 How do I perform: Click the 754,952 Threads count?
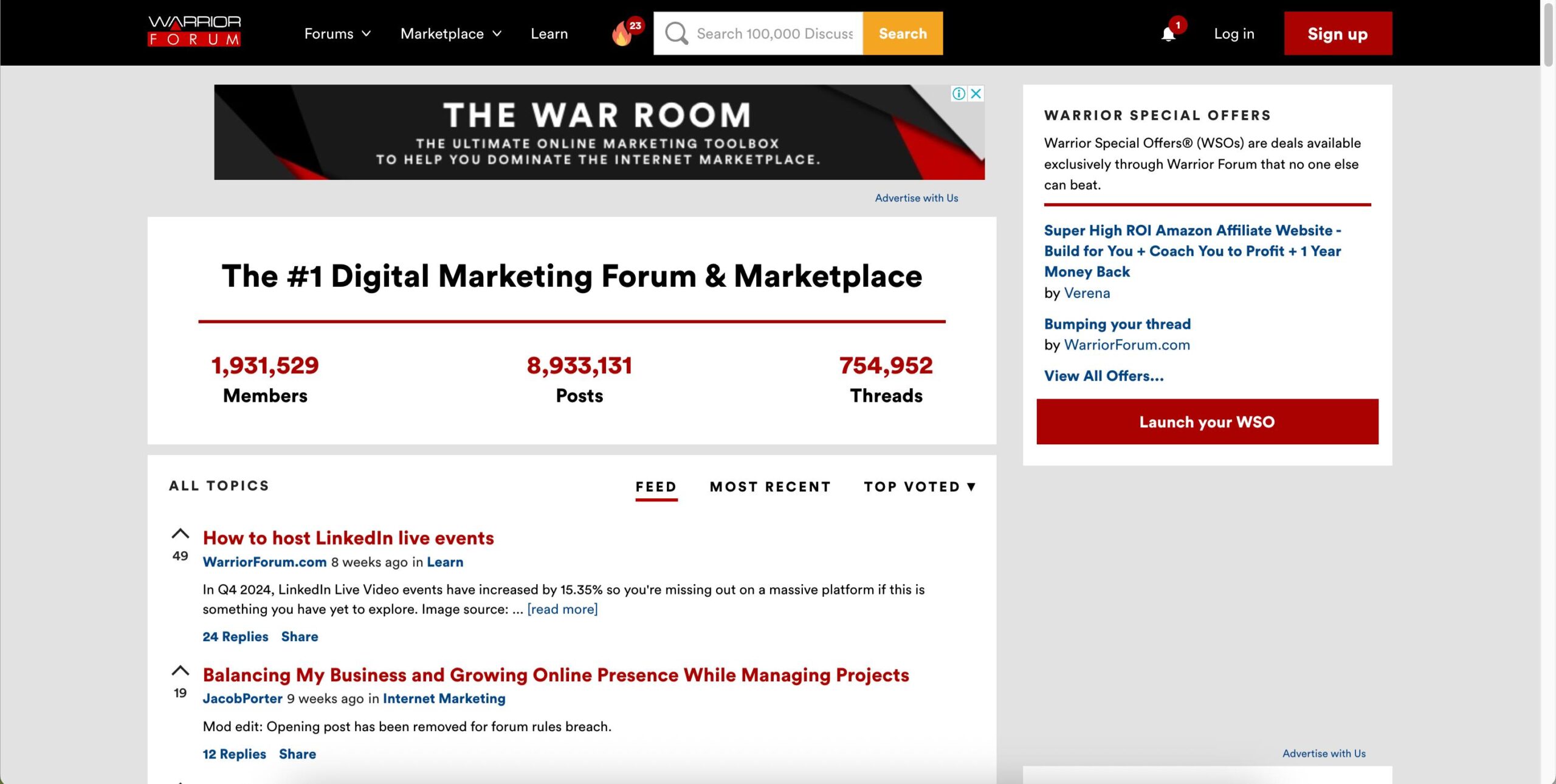pos(886,365)
